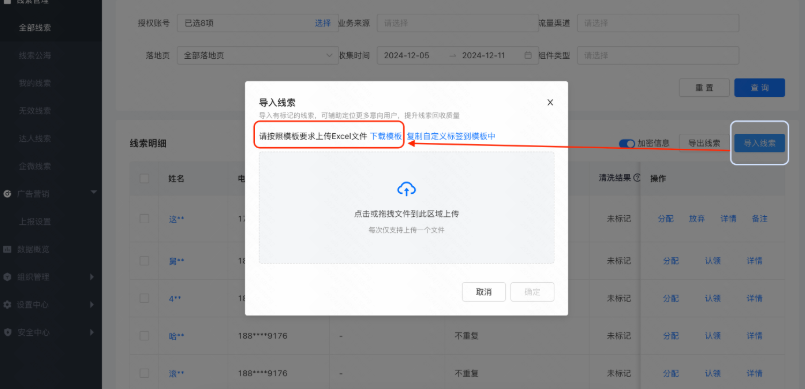Check the box for the 哈** row
The image size is (805, 389).
tap(144, 336)
